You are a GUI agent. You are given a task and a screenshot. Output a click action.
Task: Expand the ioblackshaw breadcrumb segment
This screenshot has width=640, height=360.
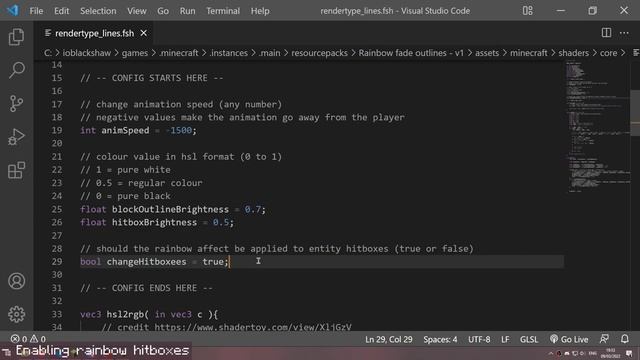click(x=87, y=53)
